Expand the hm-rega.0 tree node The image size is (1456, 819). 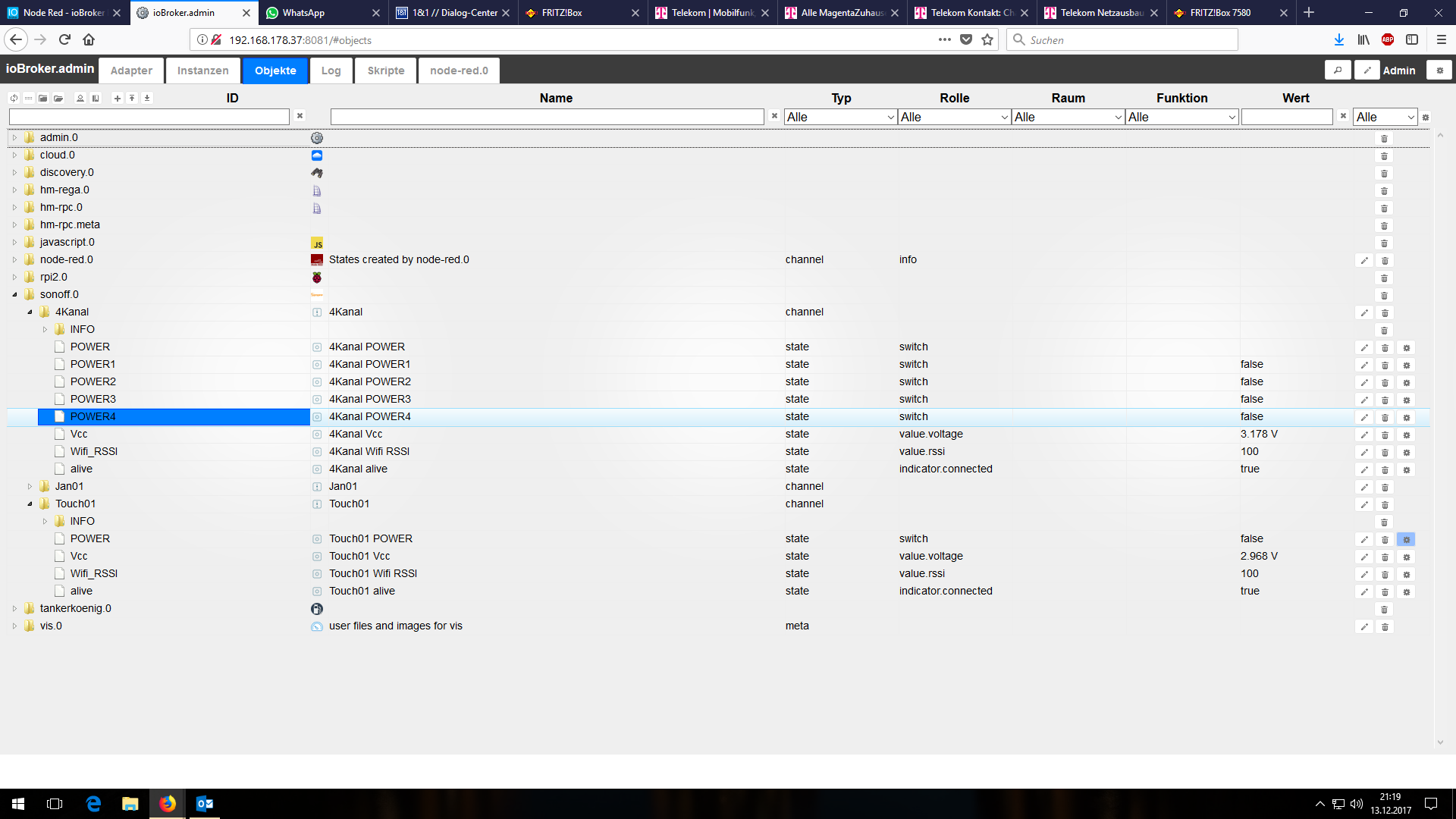(x=14, y=190)
